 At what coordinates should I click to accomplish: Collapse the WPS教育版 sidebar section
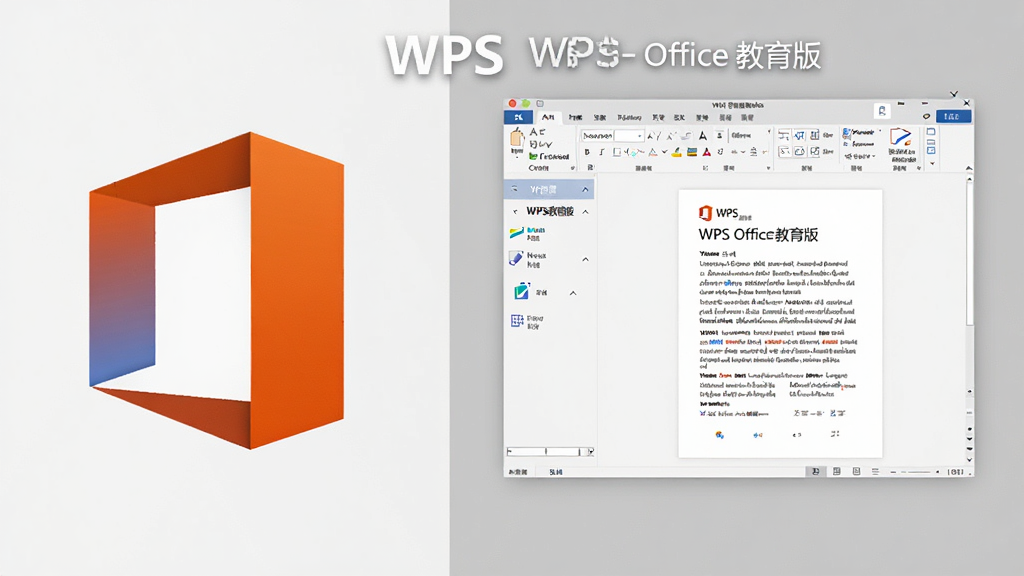585,212
